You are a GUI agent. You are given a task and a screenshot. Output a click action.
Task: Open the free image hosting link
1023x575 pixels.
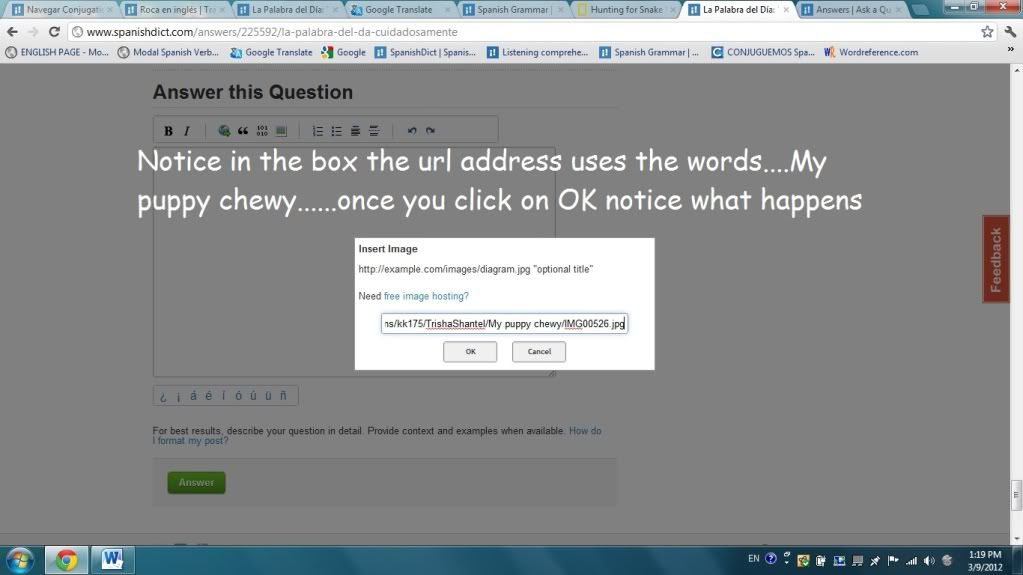point(426,296)
